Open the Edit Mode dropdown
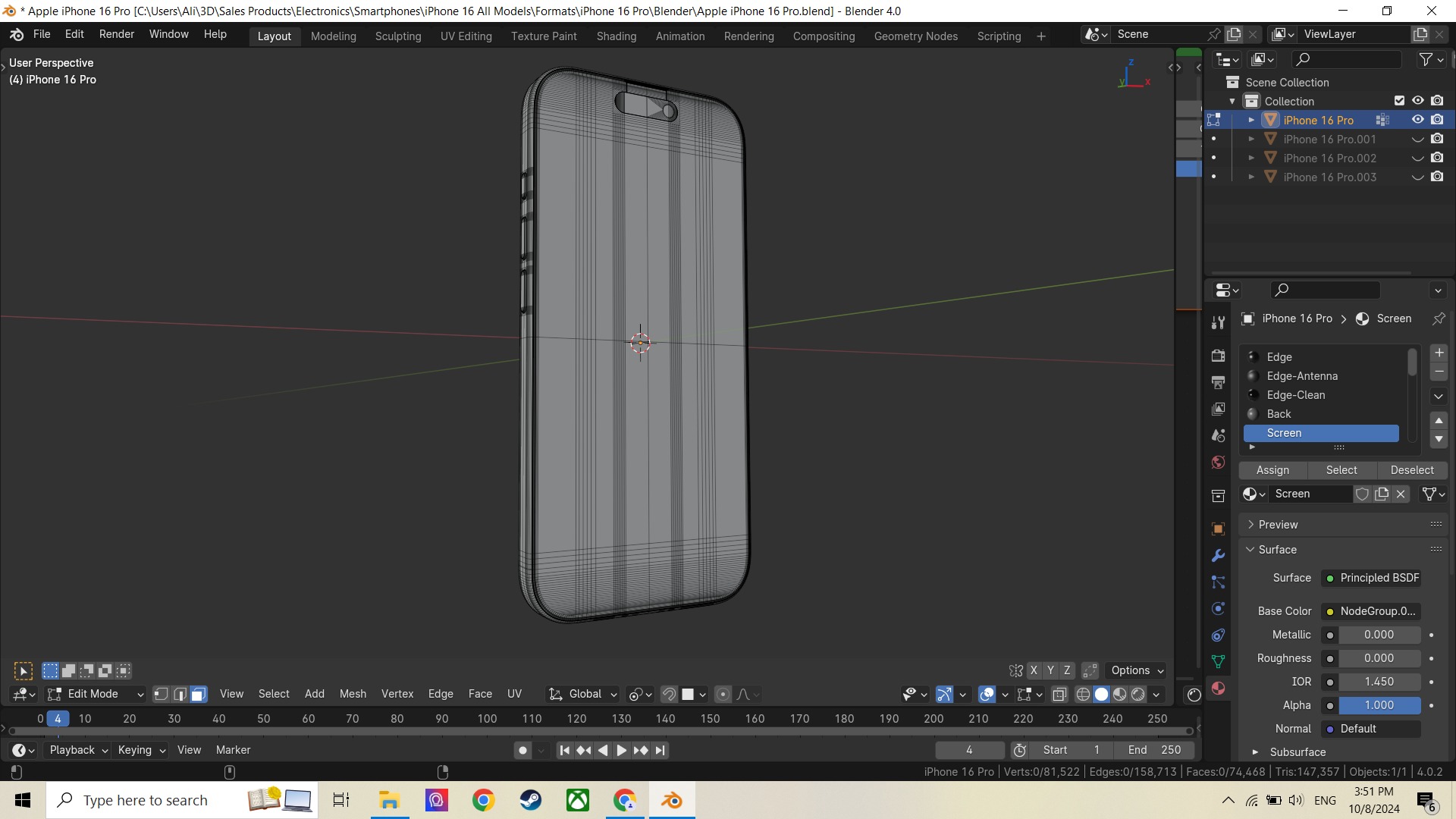Image resolution: width=1456 pixels, height=819 pixels. [96, 694]
